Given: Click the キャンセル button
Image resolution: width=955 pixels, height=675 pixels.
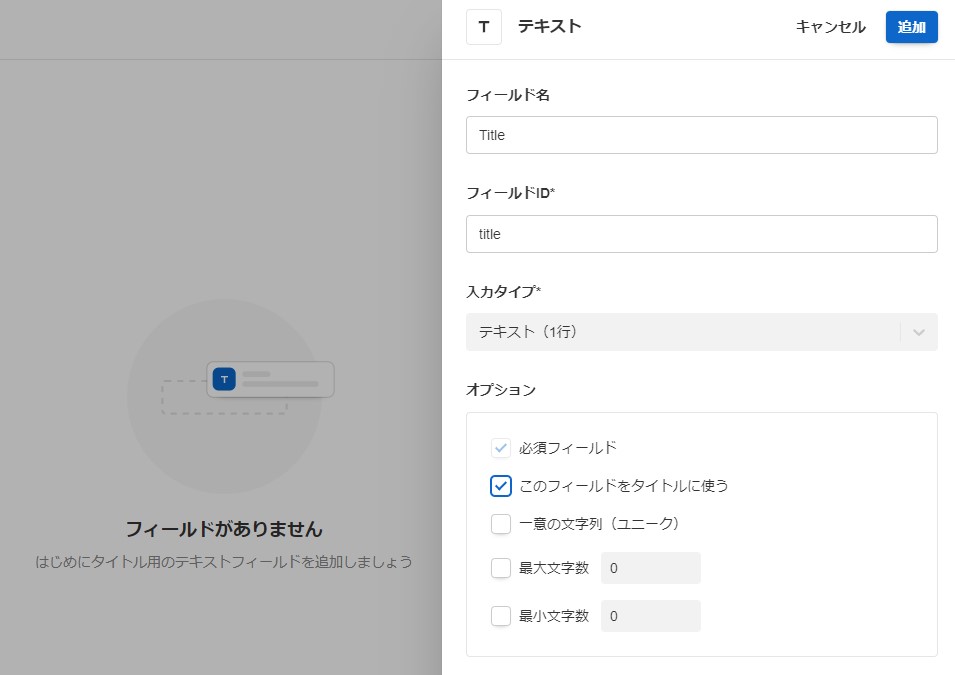Looking at the screenshot, I should pos(830,27).
